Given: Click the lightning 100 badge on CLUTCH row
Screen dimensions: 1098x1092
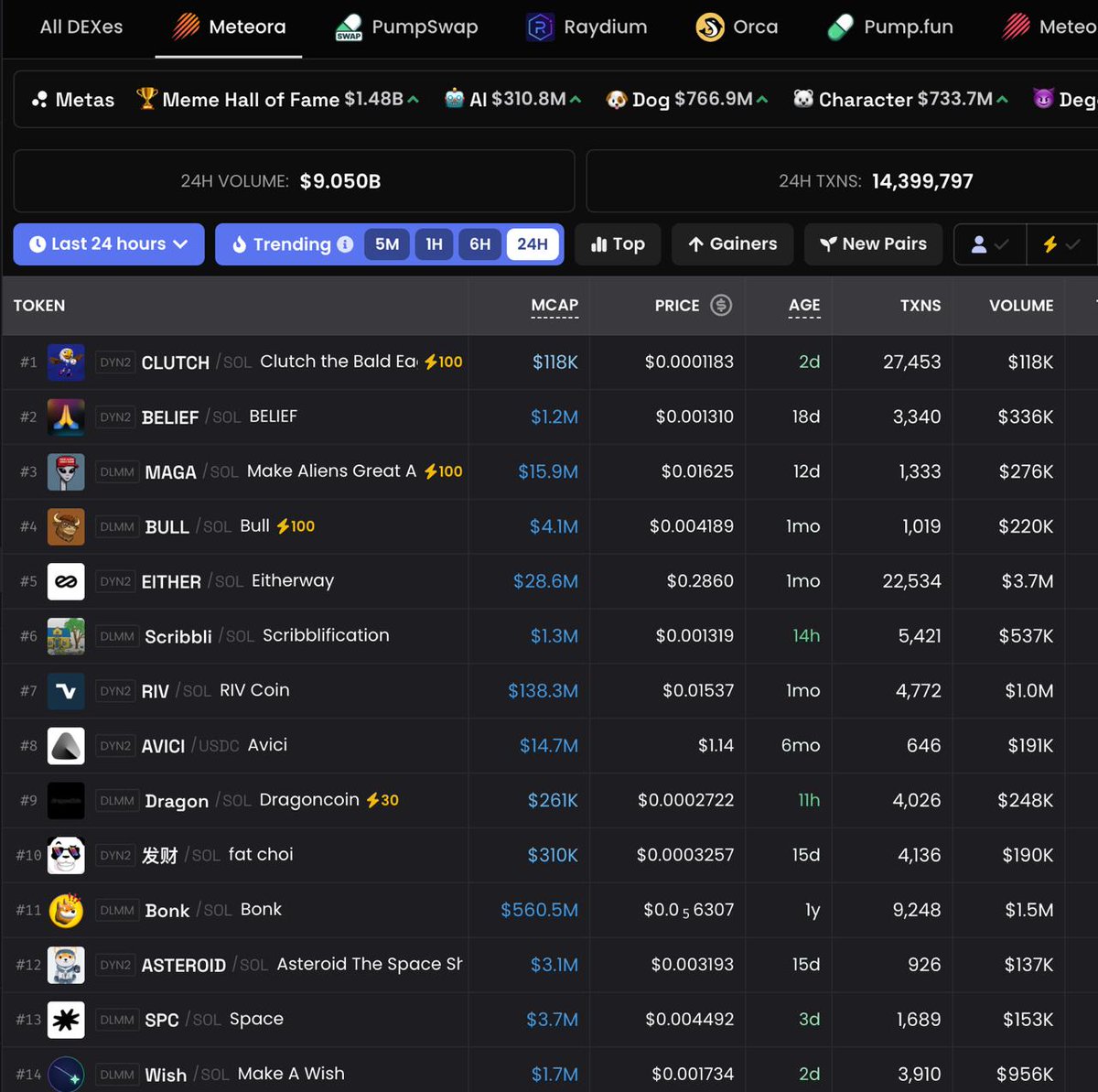Looking at the screenshot, I should coord(444,362).
